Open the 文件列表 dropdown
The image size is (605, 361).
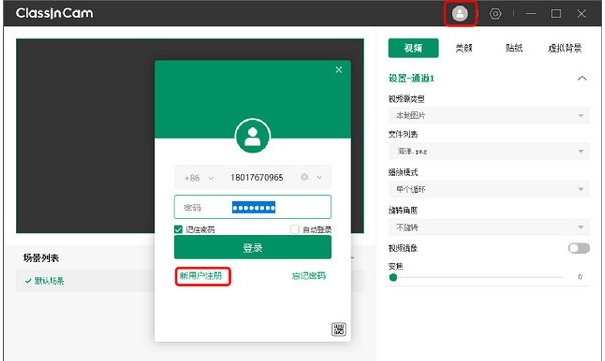489,151
